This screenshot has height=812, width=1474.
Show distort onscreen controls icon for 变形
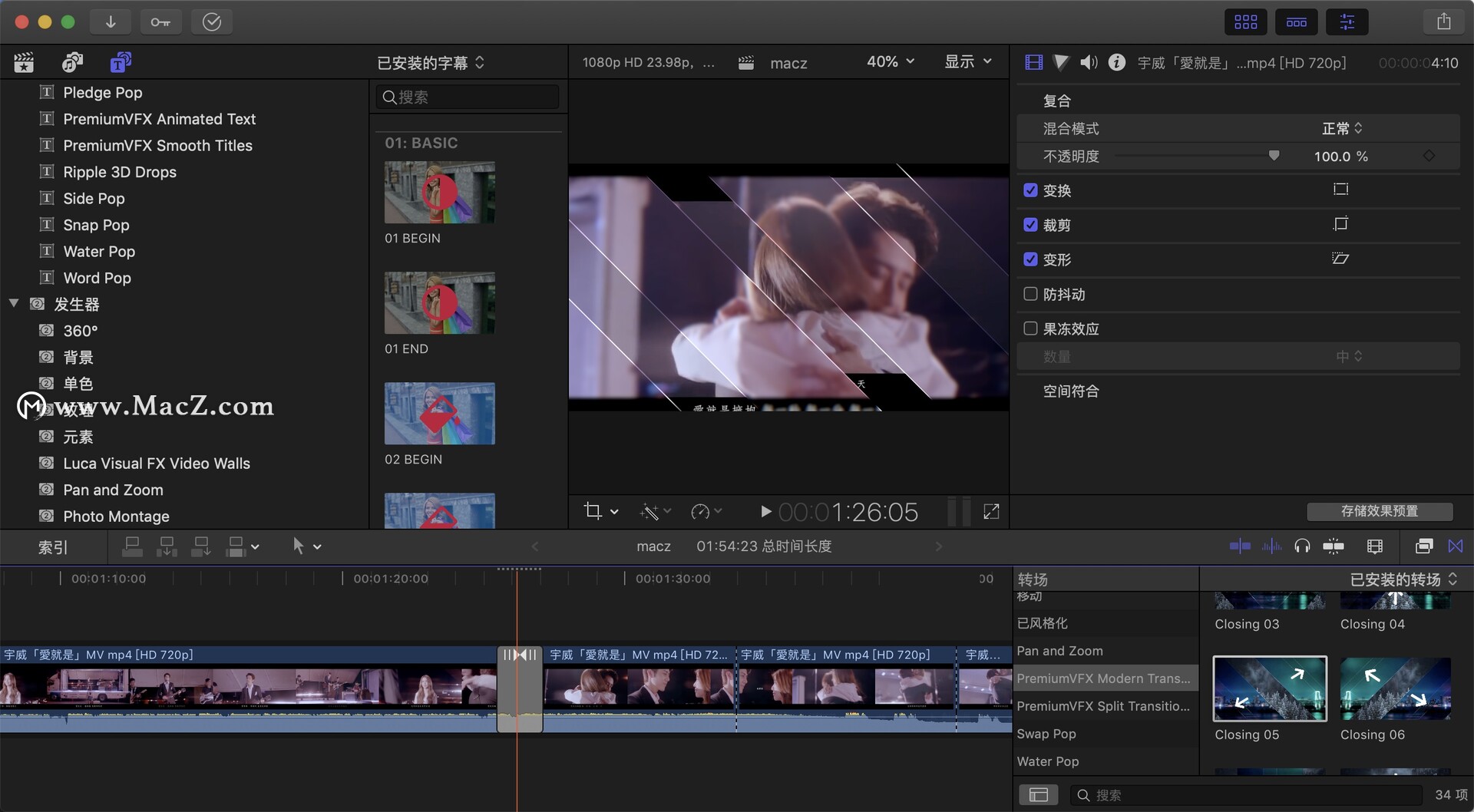pyautogui.click(x=1340, y=259)
